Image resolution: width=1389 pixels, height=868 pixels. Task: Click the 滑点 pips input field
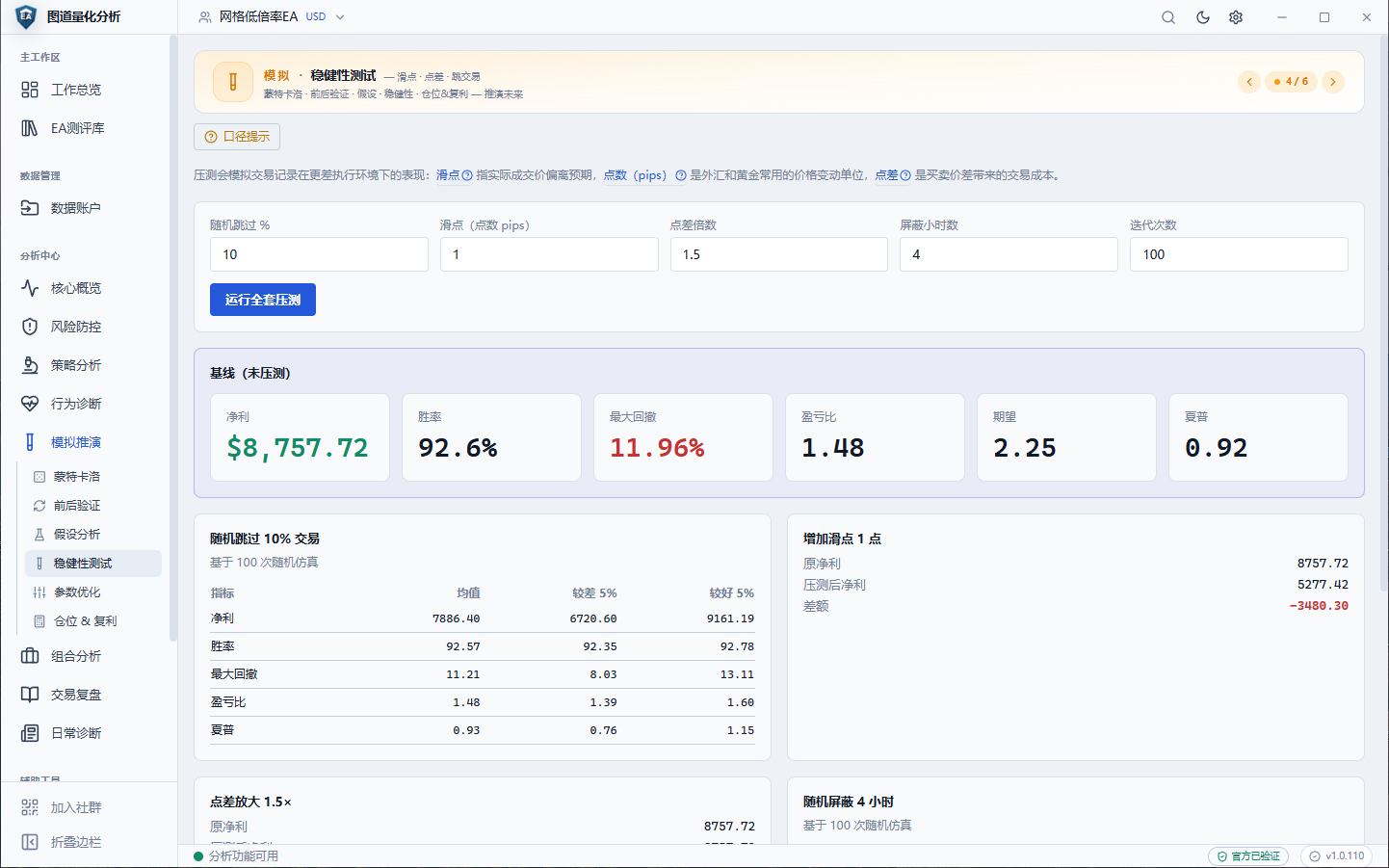549,254
